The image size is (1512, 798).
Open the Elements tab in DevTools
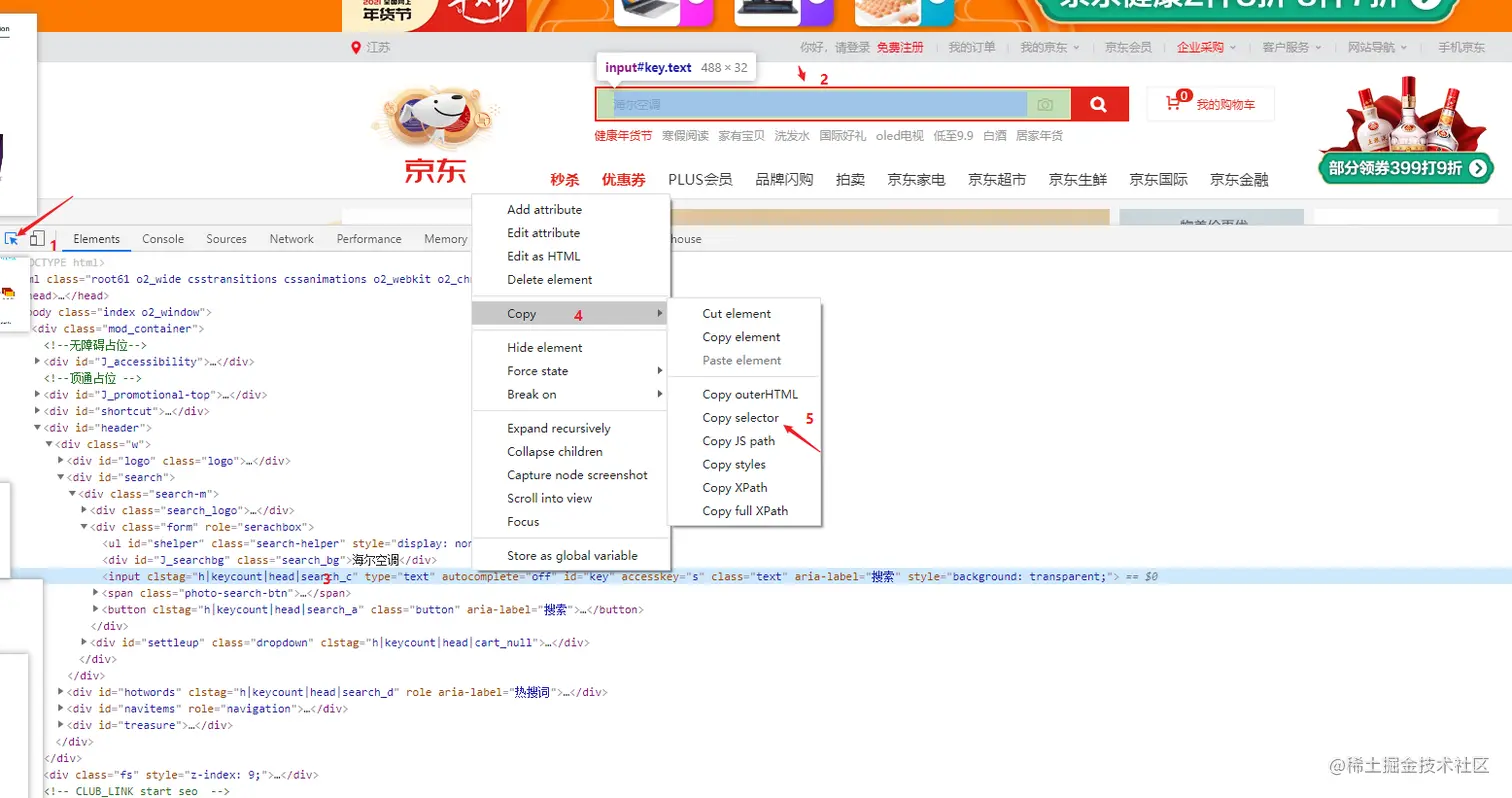(96, 239)
